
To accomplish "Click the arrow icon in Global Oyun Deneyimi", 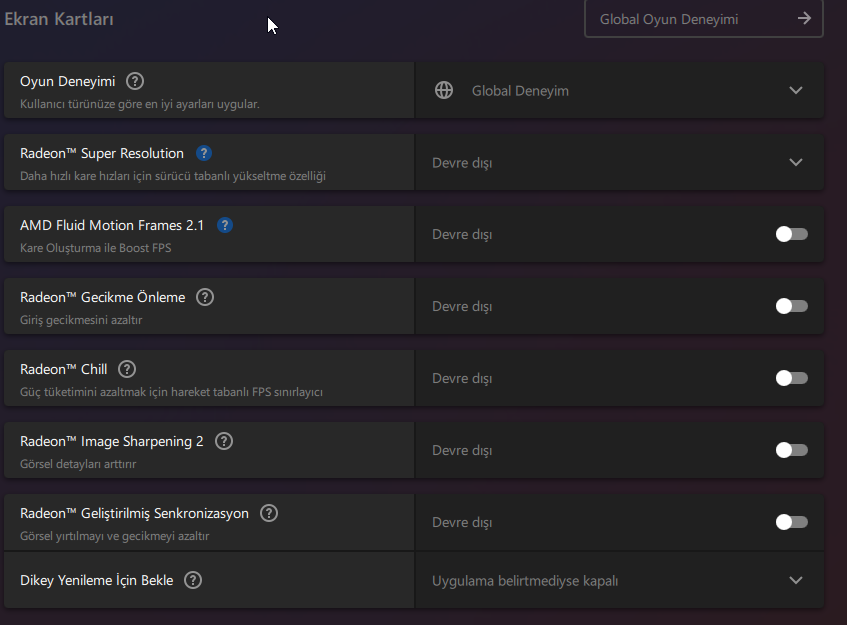I will pyautogui.click(x=804, y=19).
